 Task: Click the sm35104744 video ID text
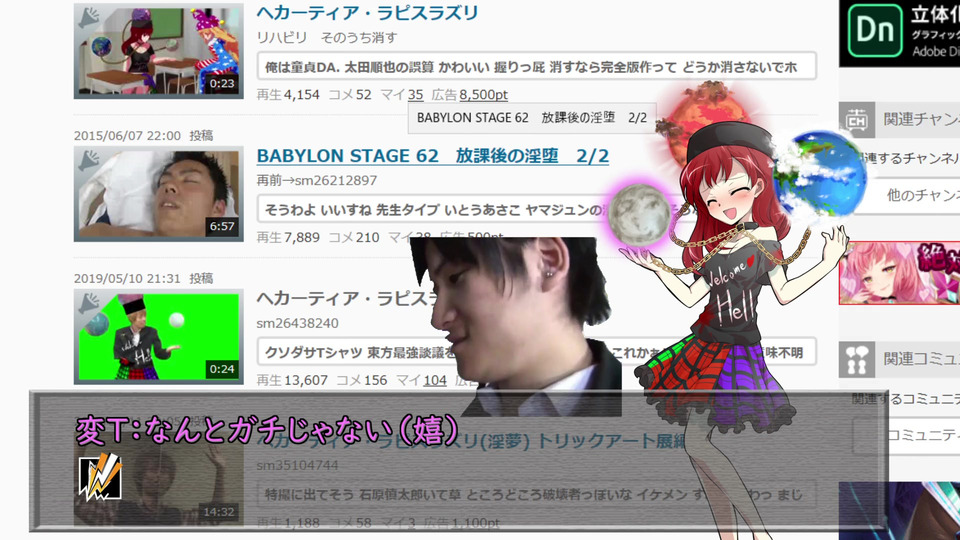298,465
